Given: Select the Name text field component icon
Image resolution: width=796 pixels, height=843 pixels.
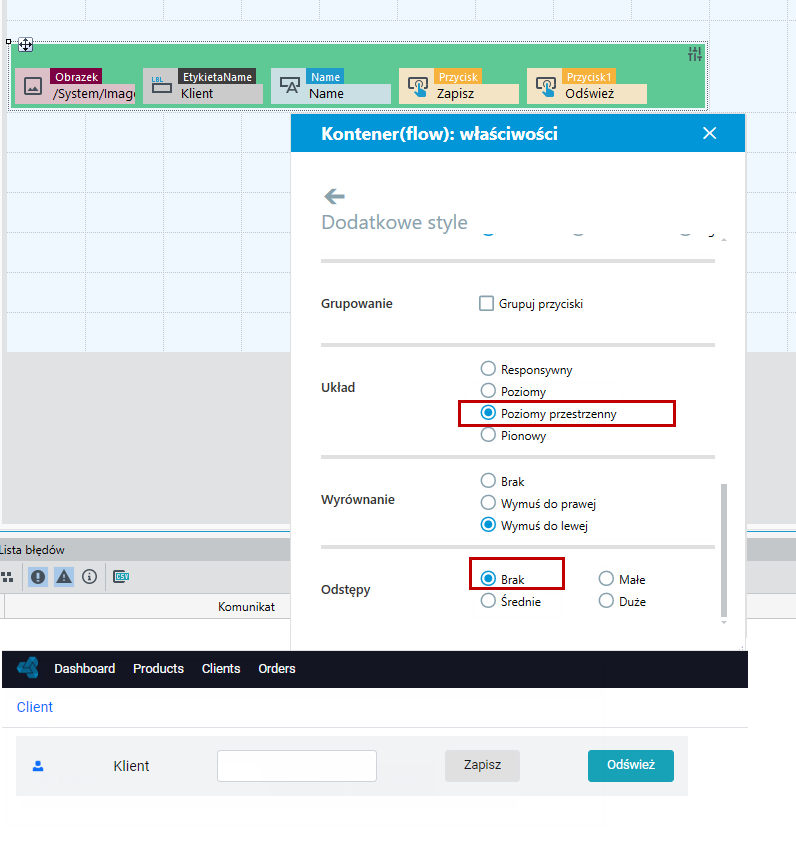Looking at the screenshot, I should tap(289, 86).
